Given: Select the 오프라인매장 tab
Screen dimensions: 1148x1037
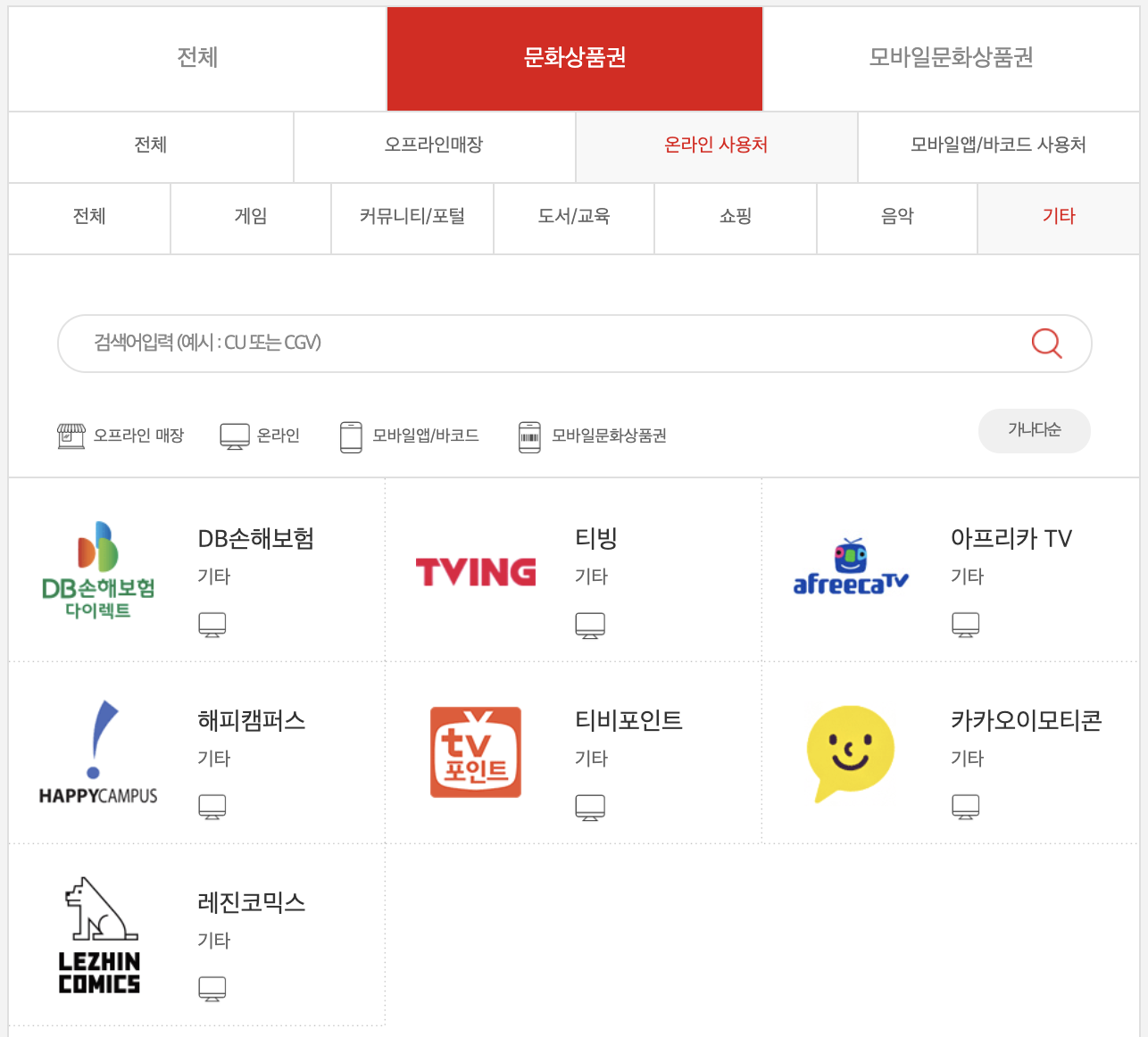Looking at the screenshot, I should coord(434,145).
